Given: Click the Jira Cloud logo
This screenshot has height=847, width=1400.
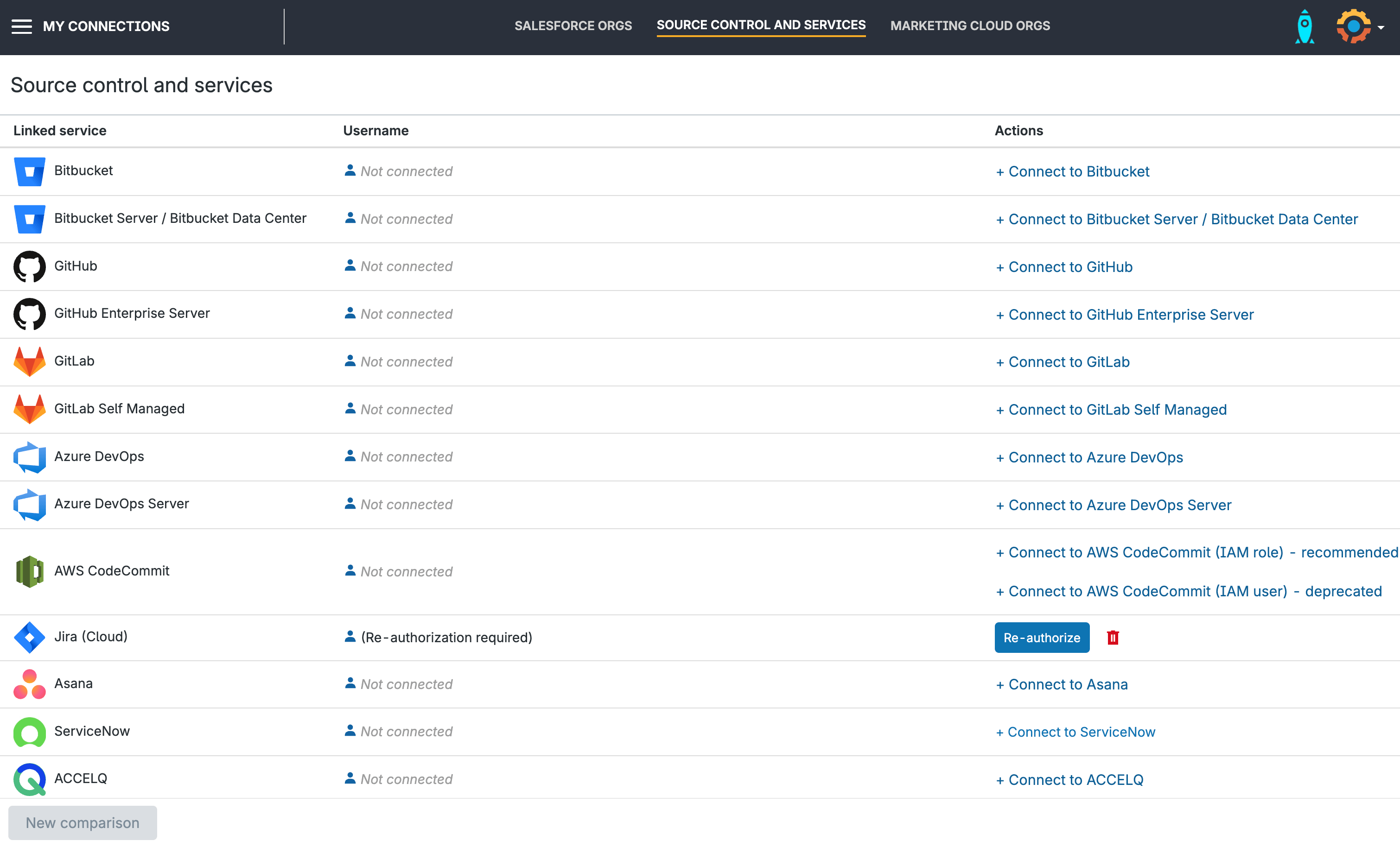Looking at the screenshot, I should tap(30, 637).
